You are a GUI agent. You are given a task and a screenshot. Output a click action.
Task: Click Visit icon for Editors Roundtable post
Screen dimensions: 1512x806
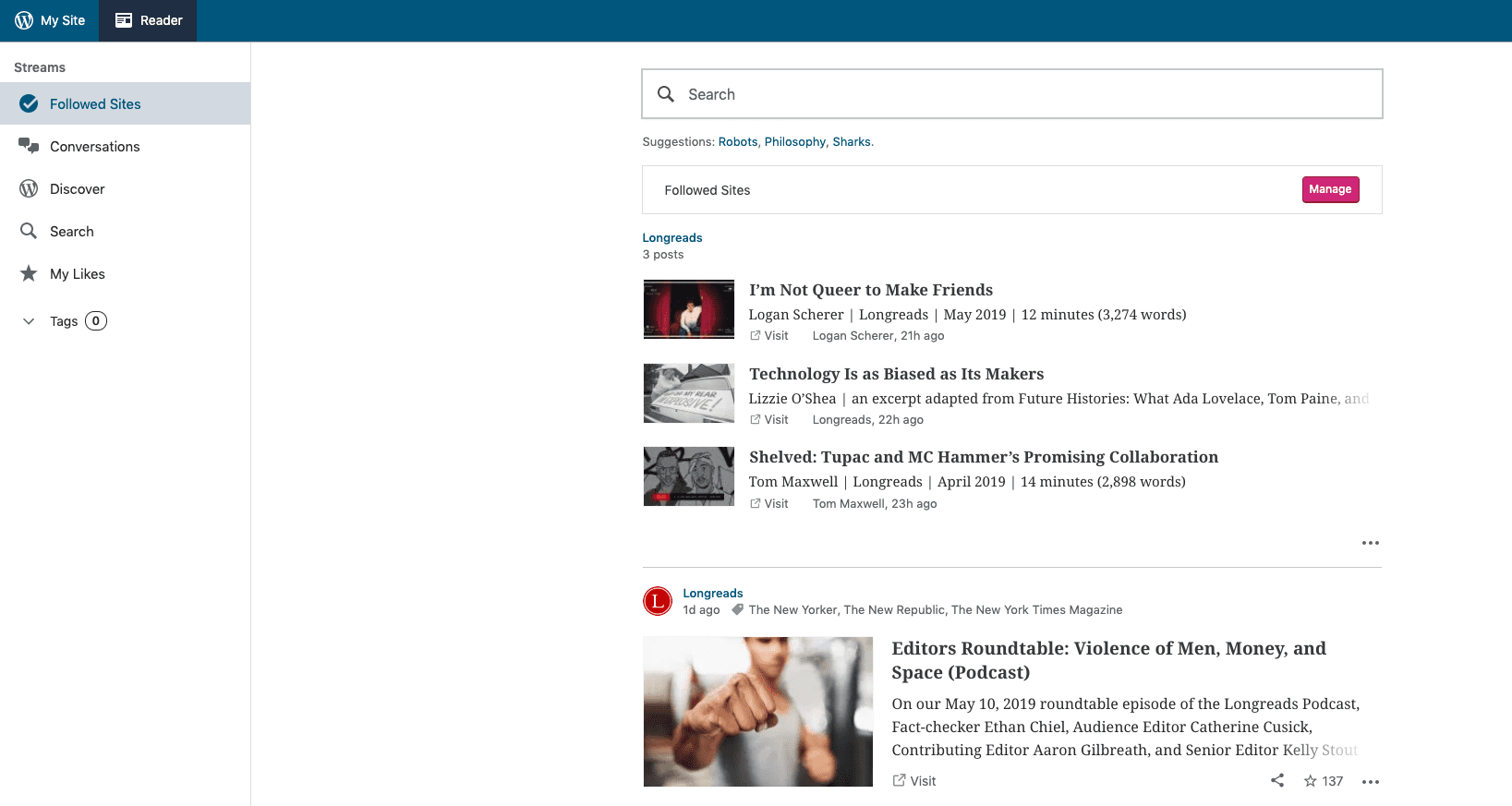click(899, 781)
